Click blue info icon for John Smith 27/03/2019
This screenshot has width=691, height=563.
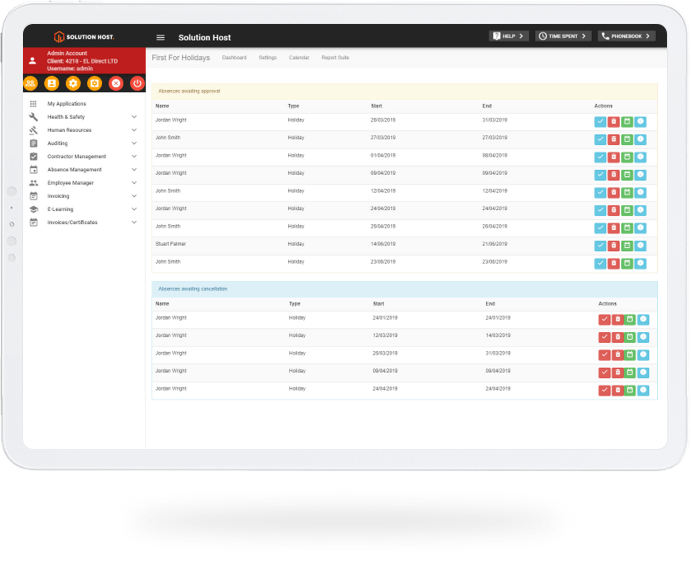coord(641,139)
